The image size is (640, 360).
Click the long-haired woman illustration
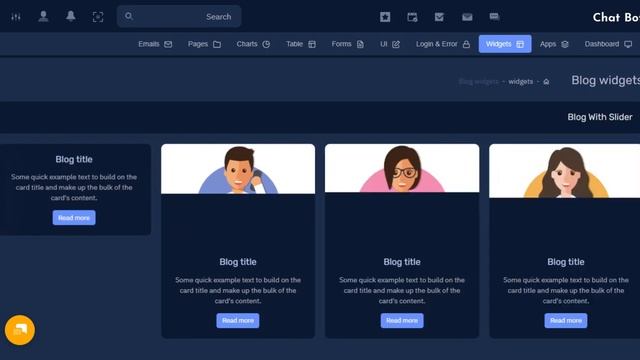coord(565,171)
